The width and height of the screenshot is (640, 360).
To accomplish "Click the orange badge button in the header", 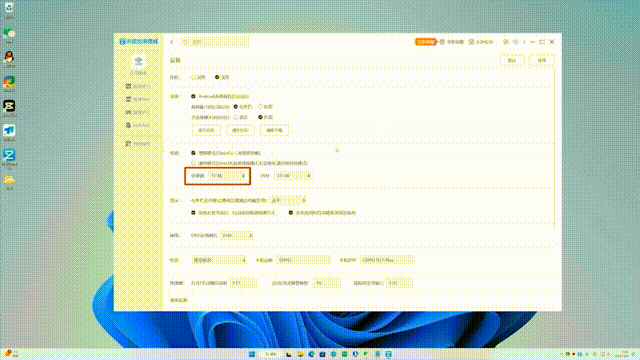I will tap(425, 42).
